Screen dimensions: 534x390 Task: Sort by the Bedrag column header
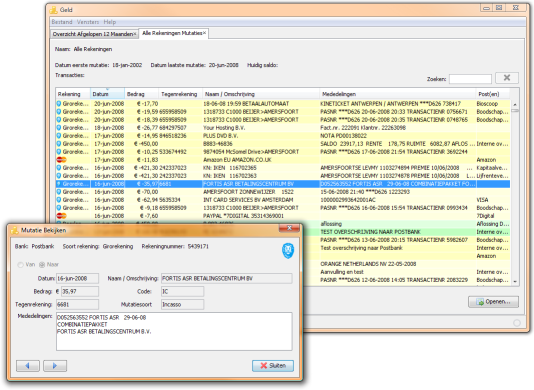pyautogui.click(x=142, y=94)
